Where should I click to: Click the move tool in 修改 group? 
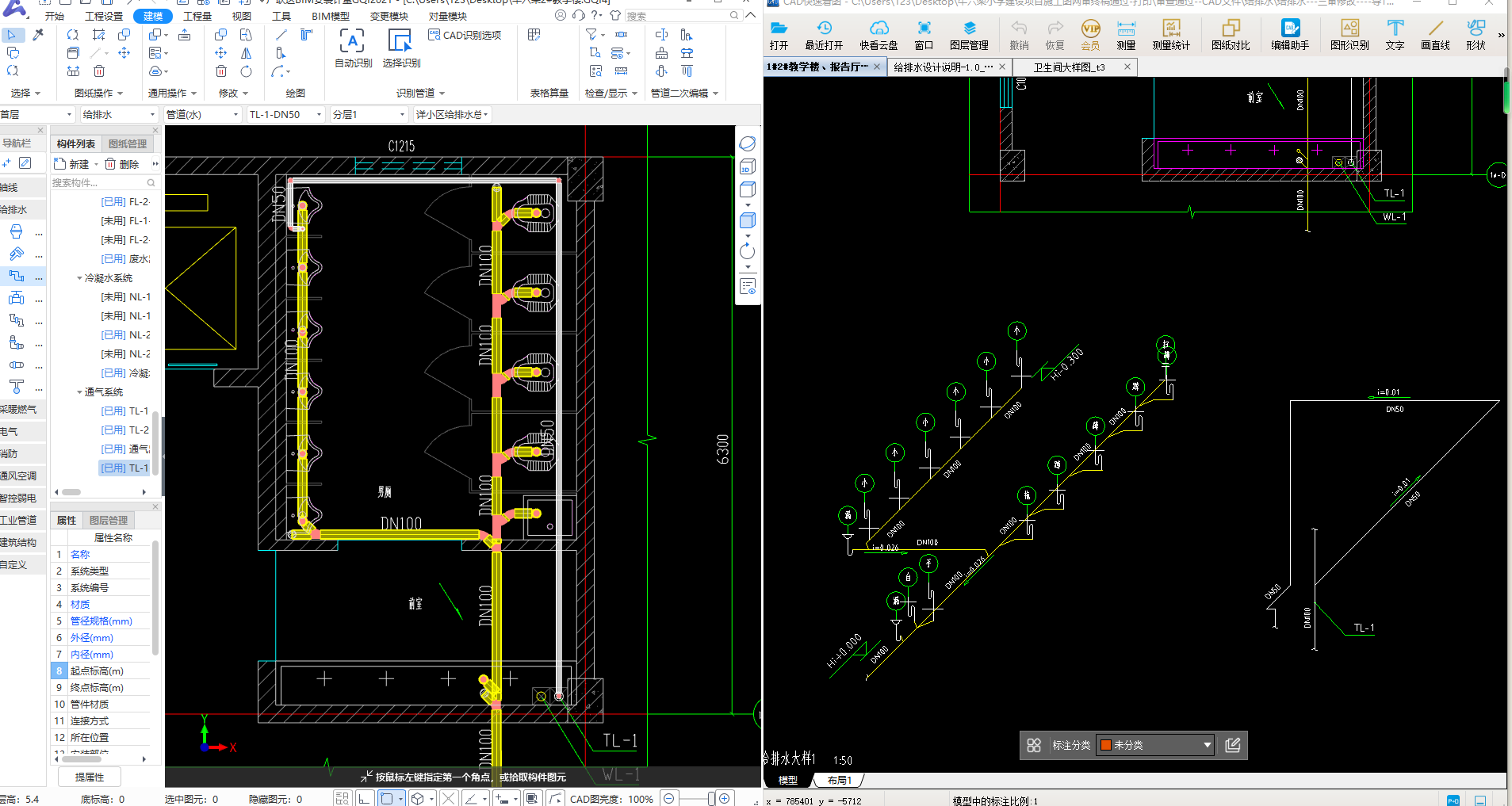(x=221, y=53)
